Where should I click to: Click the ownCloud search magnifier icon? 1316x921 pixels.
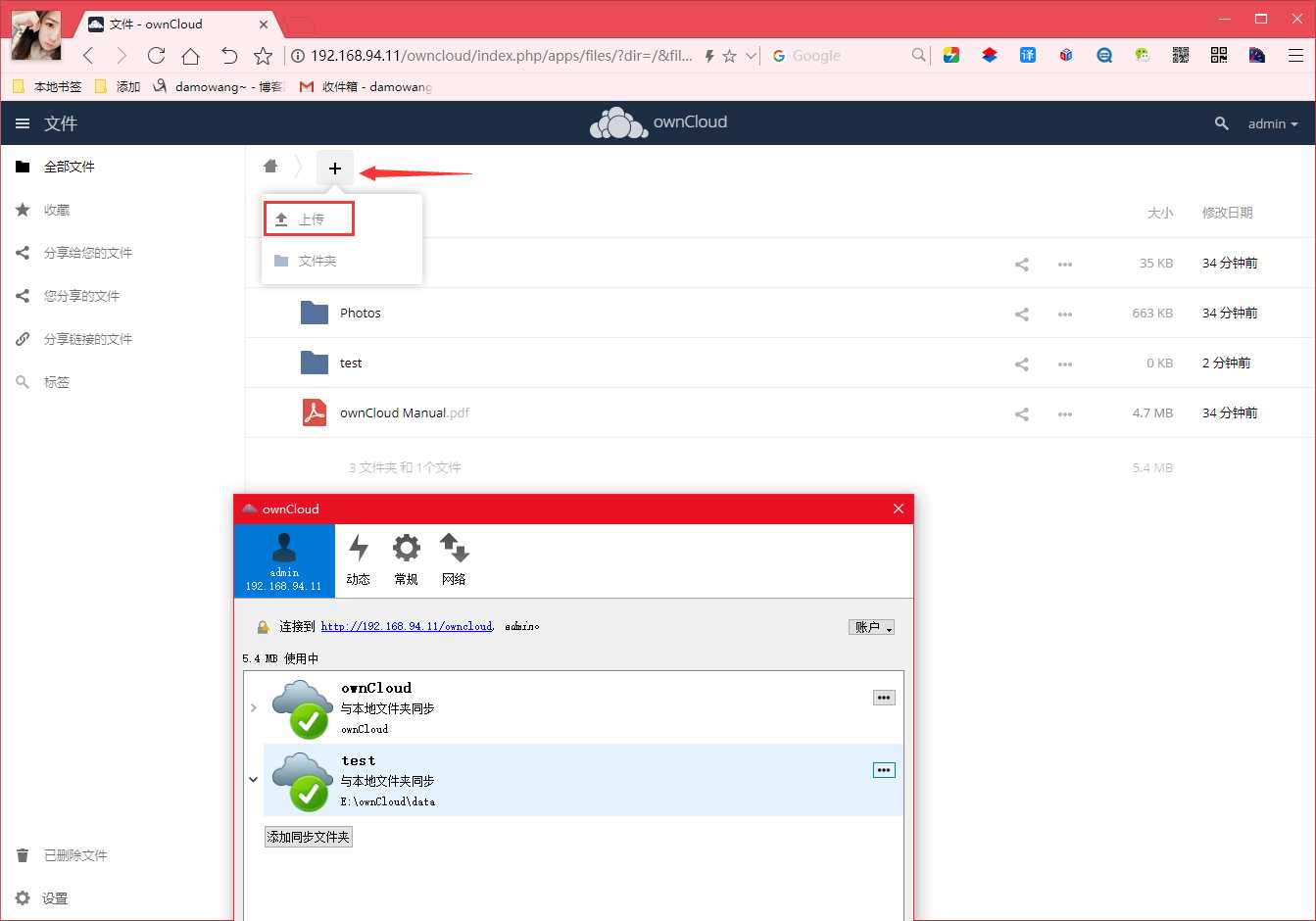[x=1221, y=123]
